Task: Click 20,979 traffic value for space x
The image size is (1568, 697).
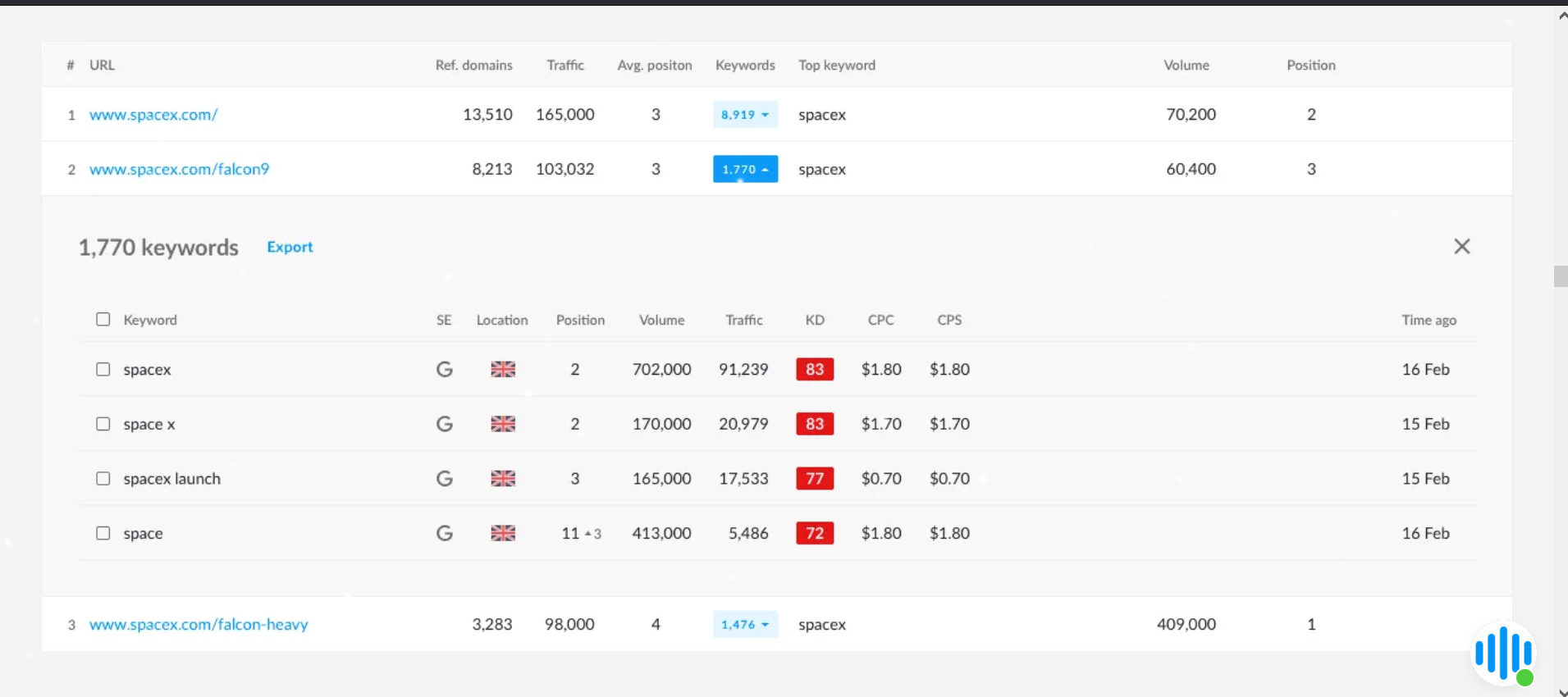Action: (743, 424)
